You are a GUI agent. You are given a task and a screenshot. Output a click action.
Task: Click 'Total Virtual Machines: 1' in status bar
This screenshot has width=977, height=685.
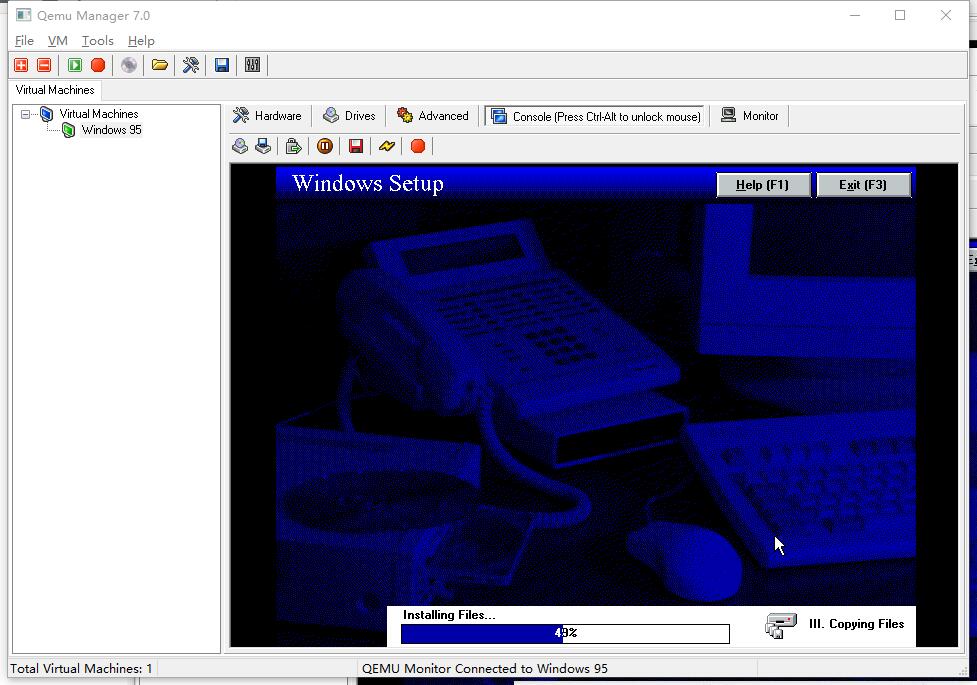click(x=81, y=669)
